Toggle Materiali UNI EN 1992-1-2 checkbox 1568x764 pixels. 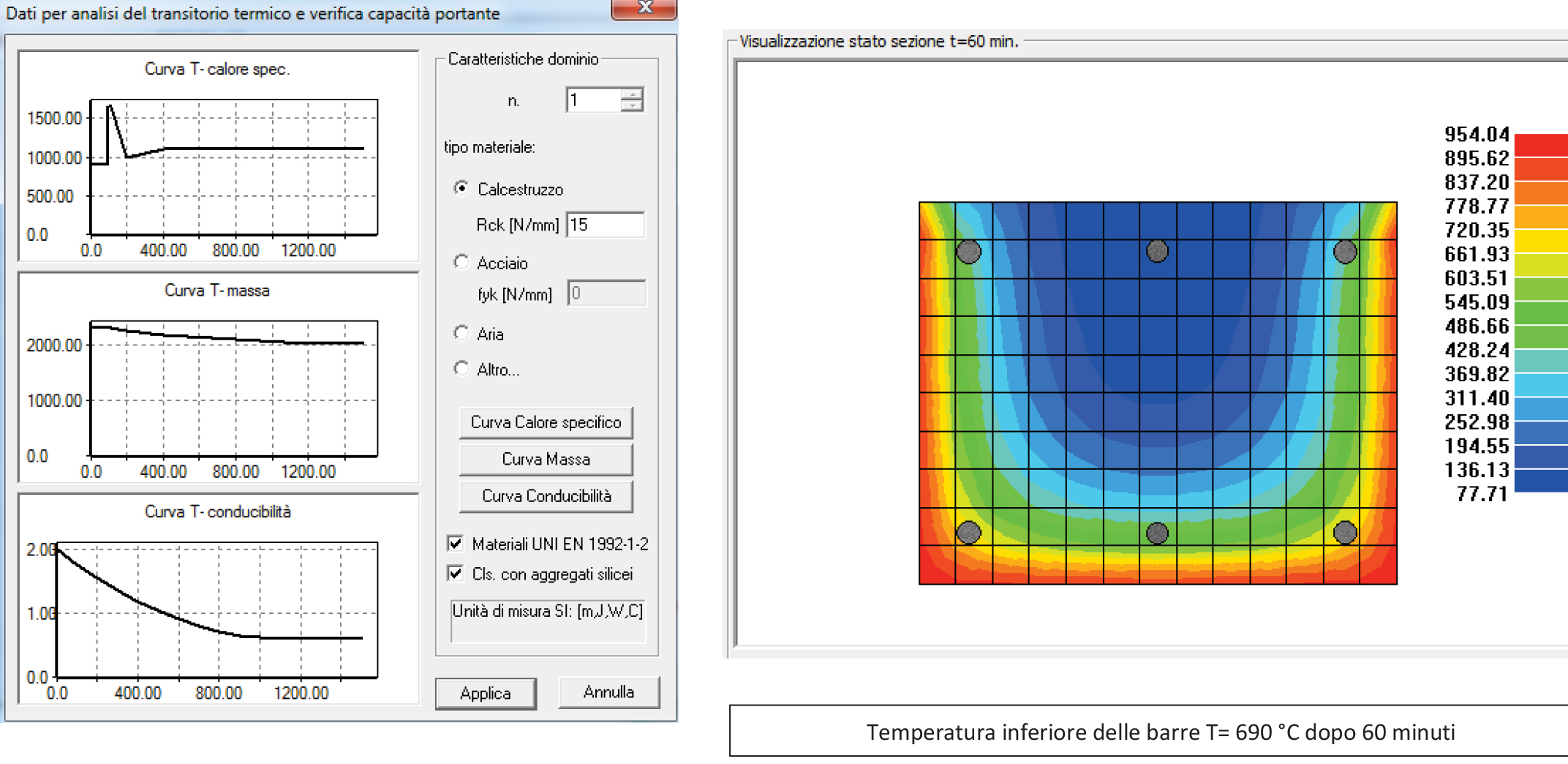coord(456,544)
